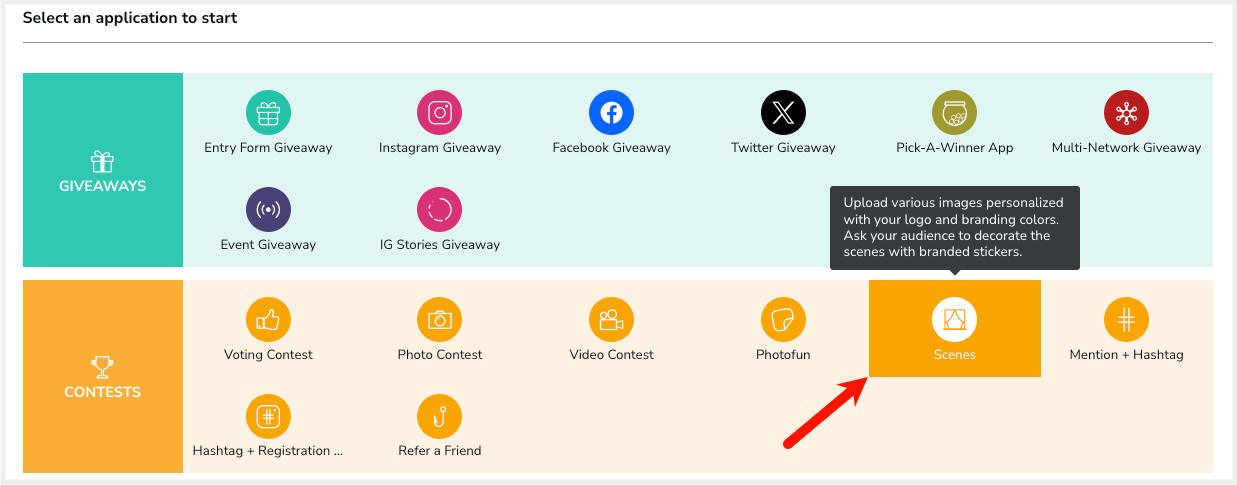Choose the Video Contest camcorder icon

(612, 319)
